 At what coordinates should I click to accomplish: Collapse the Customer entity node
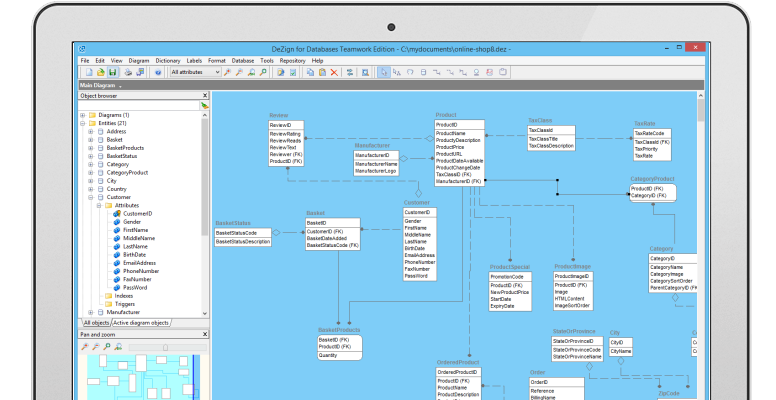click(91, 197)
